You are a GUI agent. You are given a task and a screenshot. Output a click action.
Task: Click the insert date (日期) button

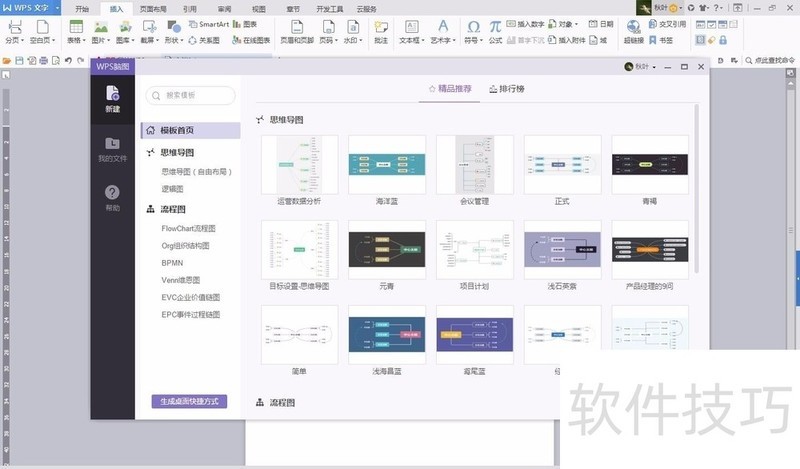coord(601,24)
